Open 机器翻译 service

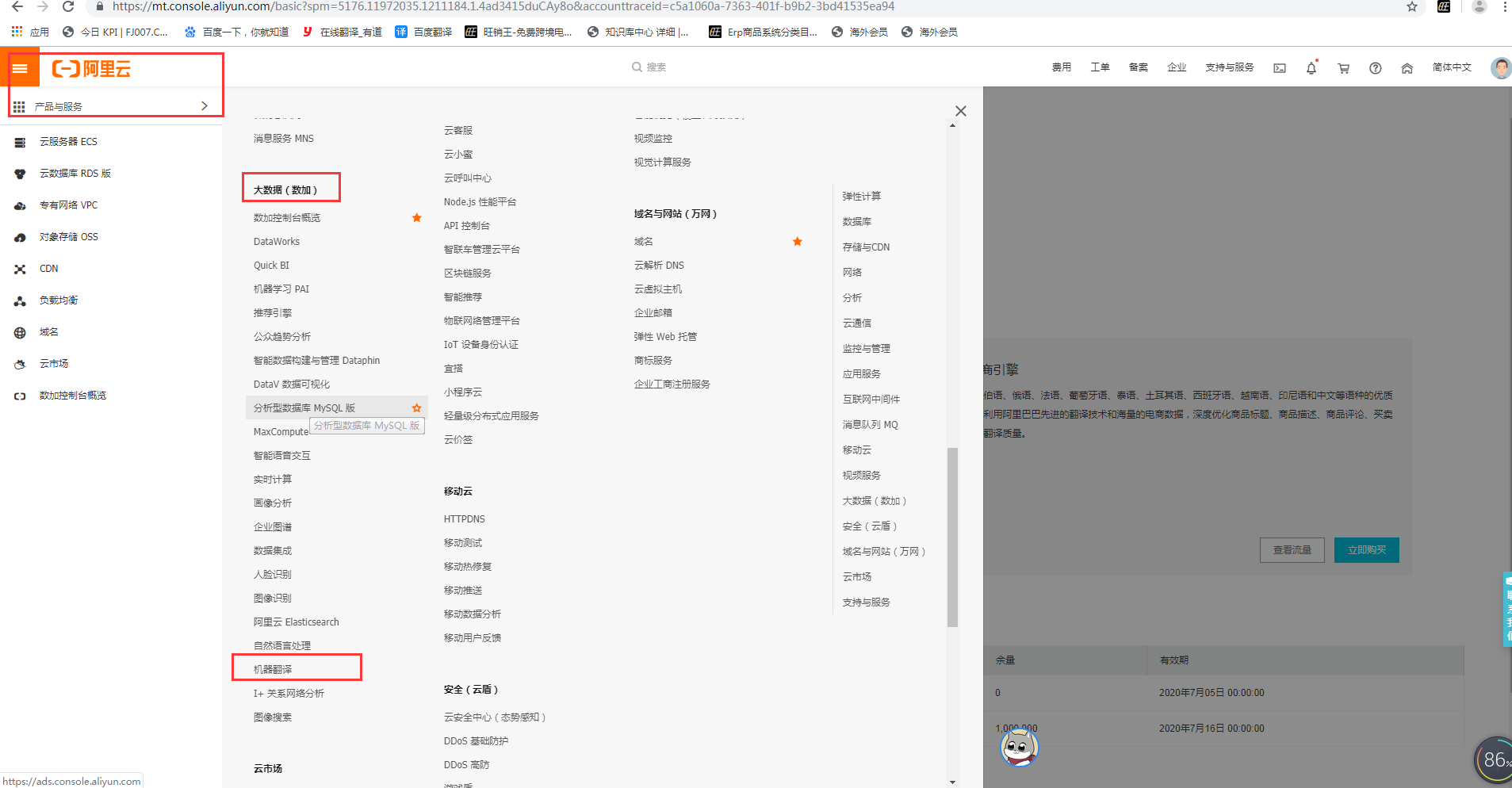tap(273, 670)
